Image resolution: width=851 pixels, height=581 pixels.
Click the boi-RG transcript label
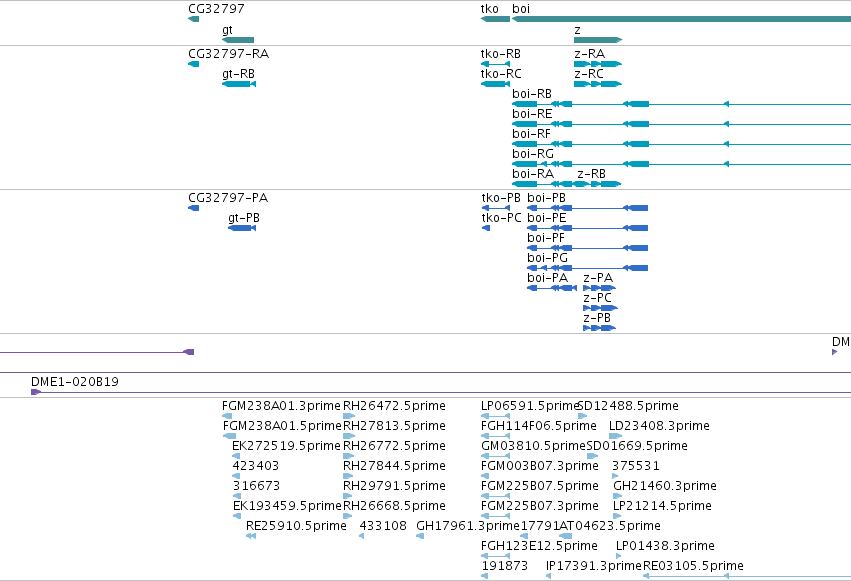pyautogui.click(x=533, y=154)
